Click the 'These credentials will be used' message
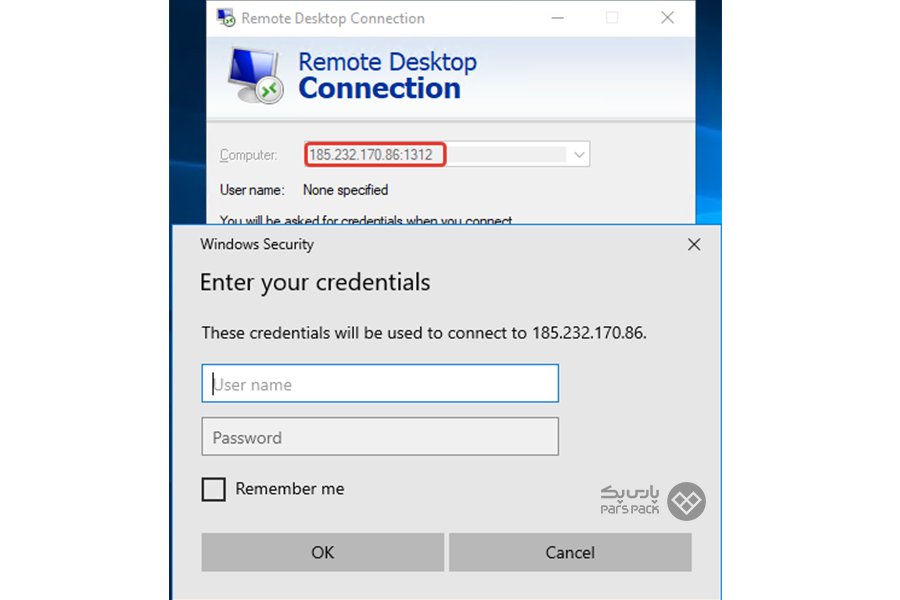The width and height of the screenshot is (900, 600). (424, 333)
